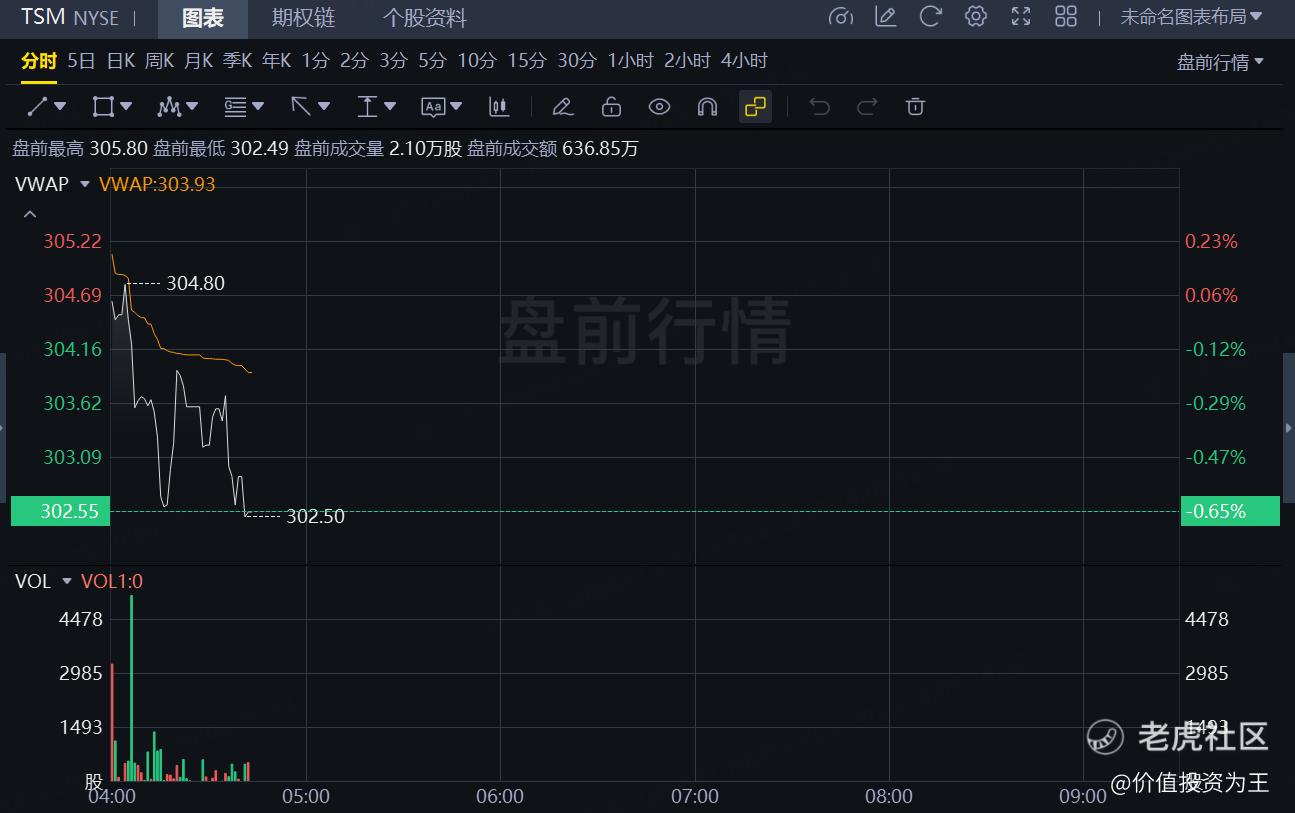Click the undo arrow in drawing toolbar
This screenshot has width=1295, height=813.
click(819, 106)
